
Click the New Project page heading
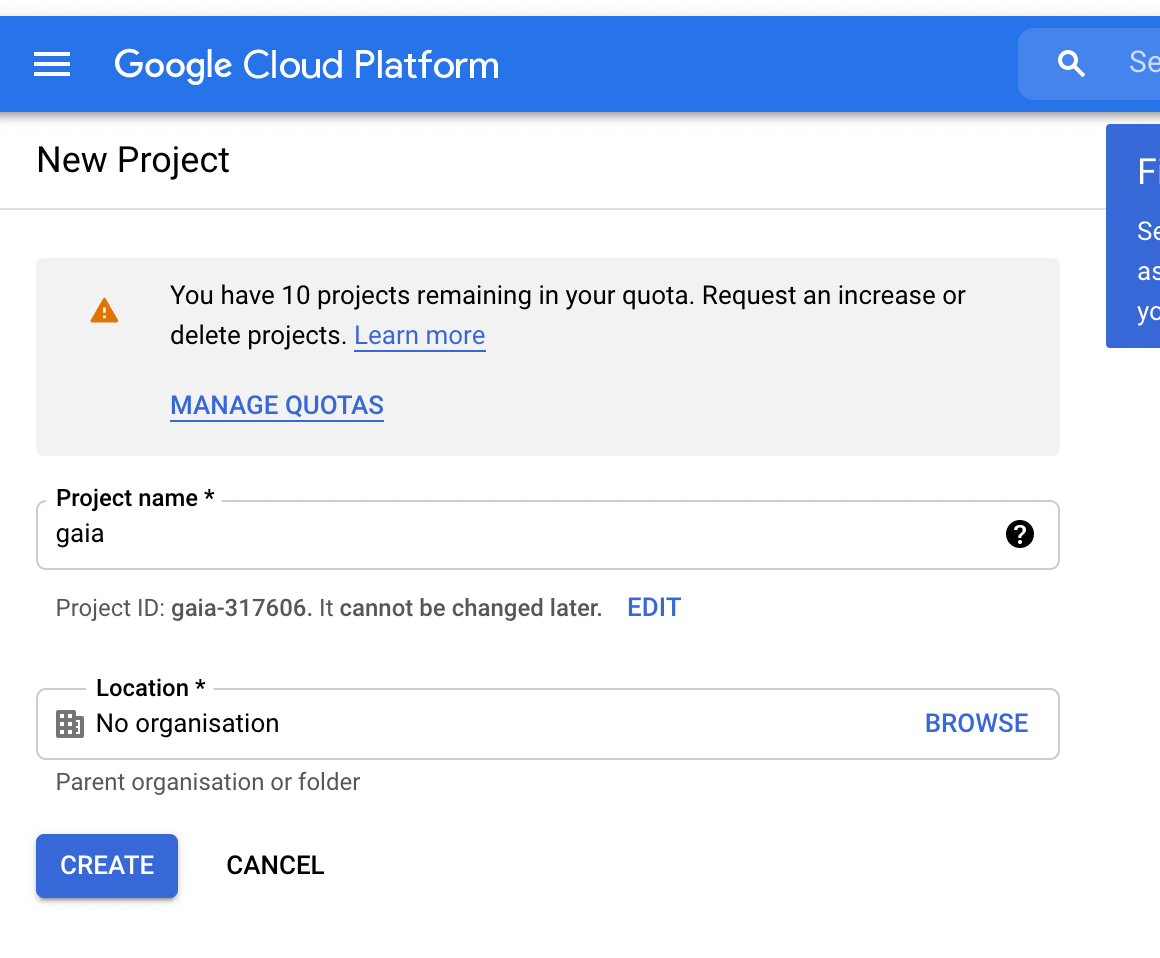click(133, 161)
